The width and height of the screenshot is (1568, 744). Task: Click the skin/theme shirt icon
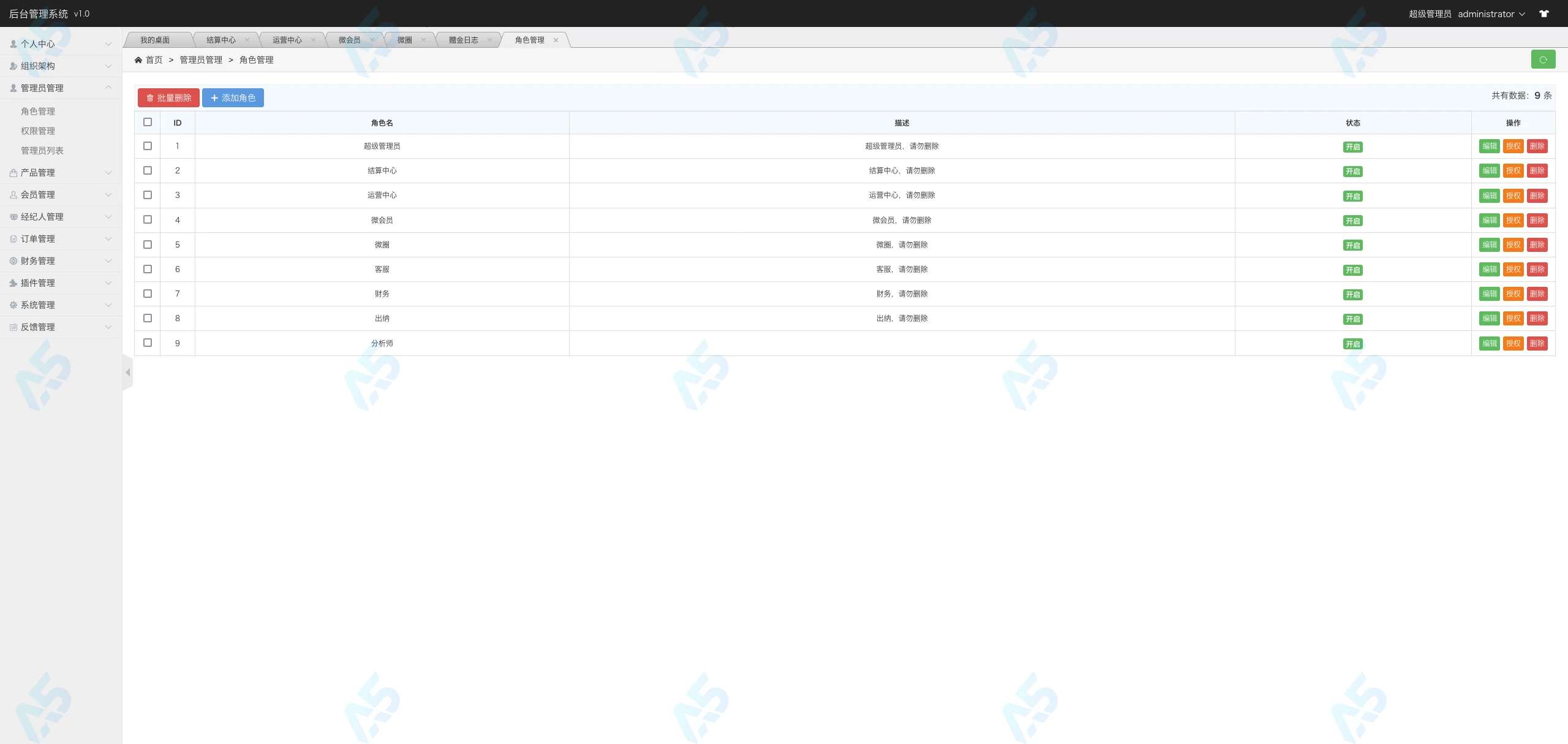click(x=1544, y=13)
